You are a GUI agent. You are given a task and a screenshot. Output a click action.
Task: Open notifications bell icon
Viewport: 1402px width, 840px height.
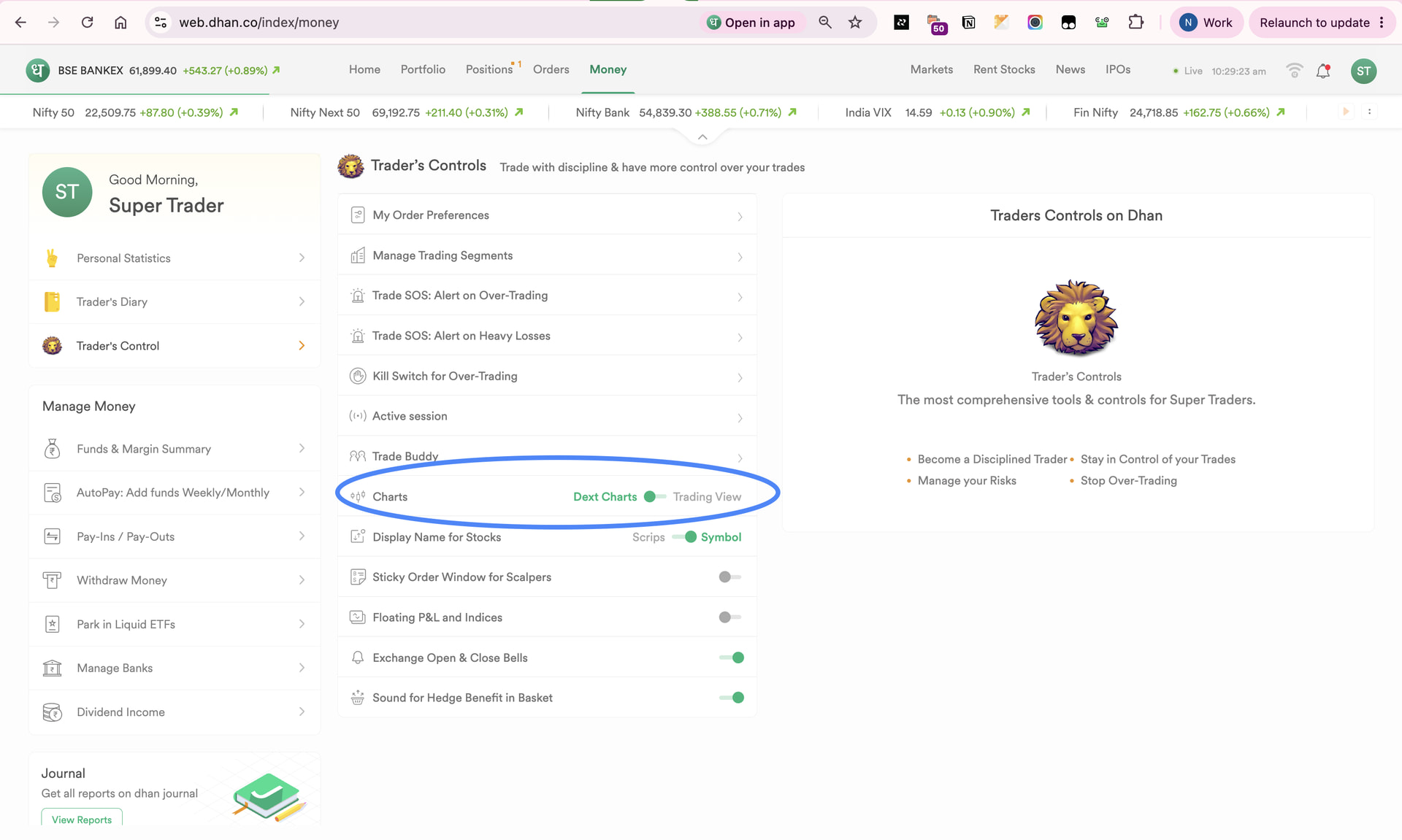point(1323,71)
